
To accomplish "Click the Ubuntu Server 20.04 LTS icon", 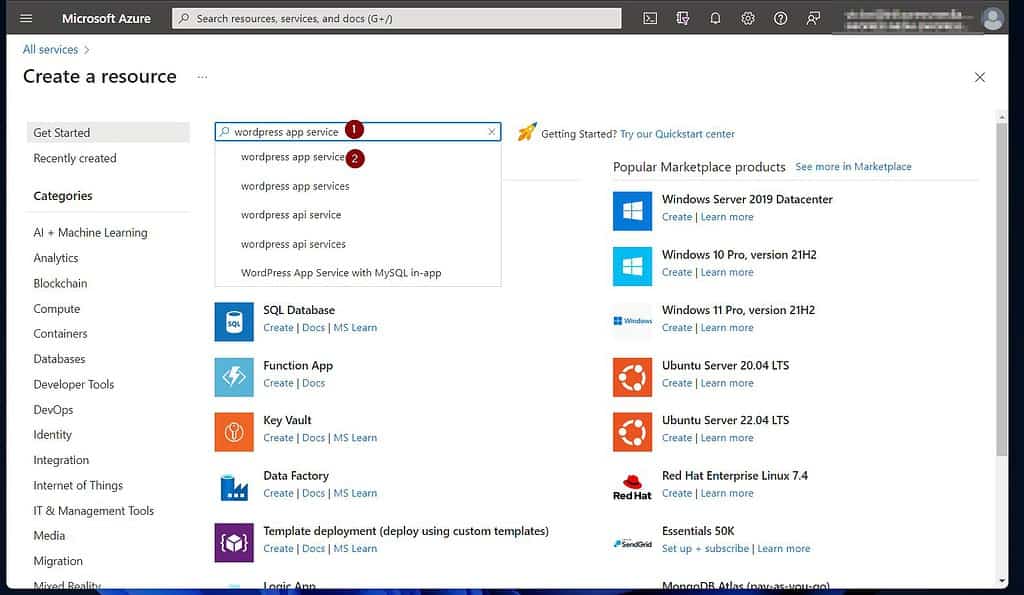I will [632, 377].
